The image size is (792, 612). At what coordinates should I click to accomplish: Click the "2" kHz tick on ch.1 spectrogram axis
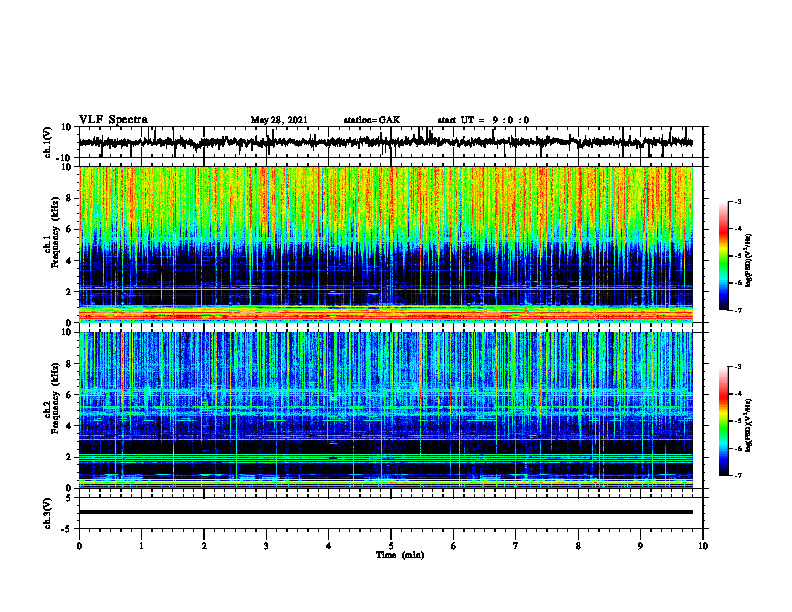click(69, 292)
